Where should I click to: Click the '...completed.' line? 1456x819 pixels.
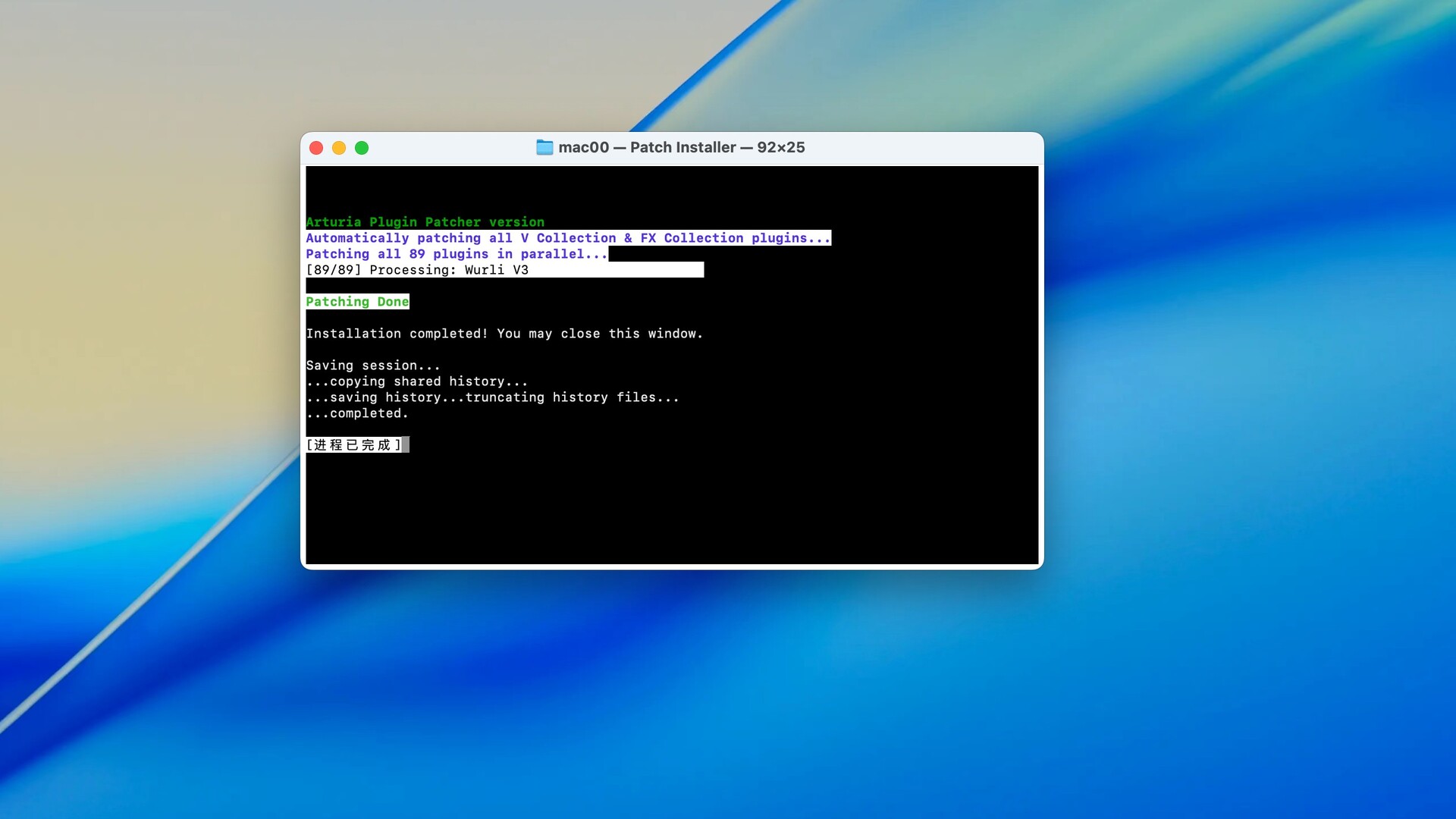(x=357, y=413)
